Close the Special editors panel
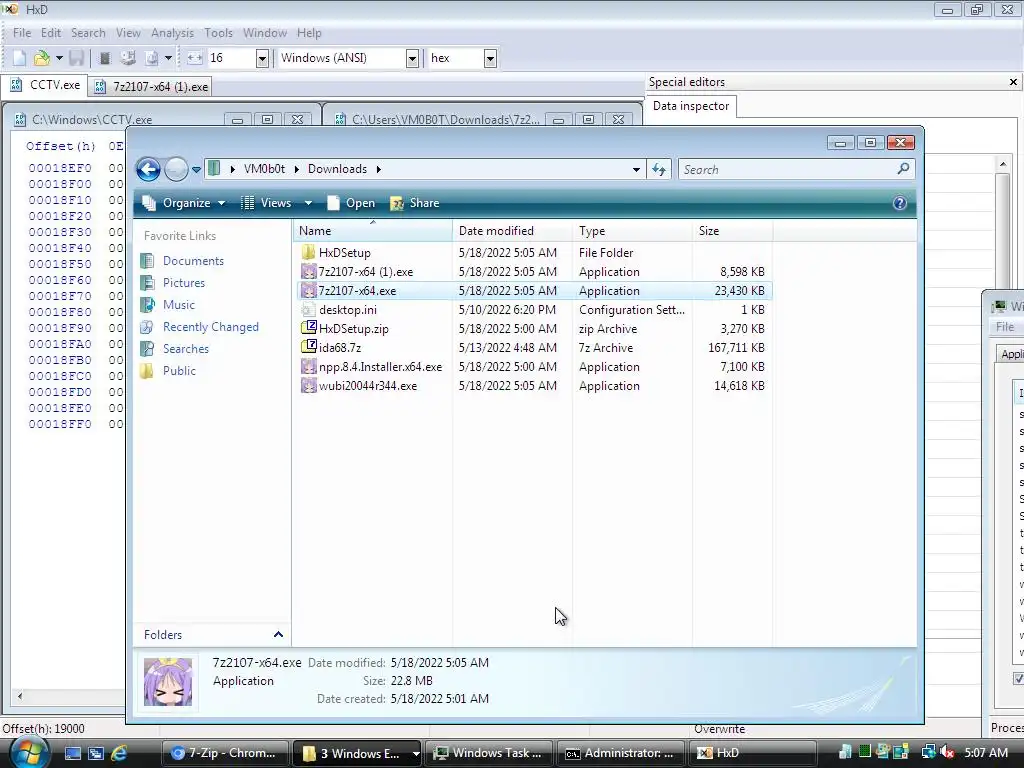 point(1013,82)
